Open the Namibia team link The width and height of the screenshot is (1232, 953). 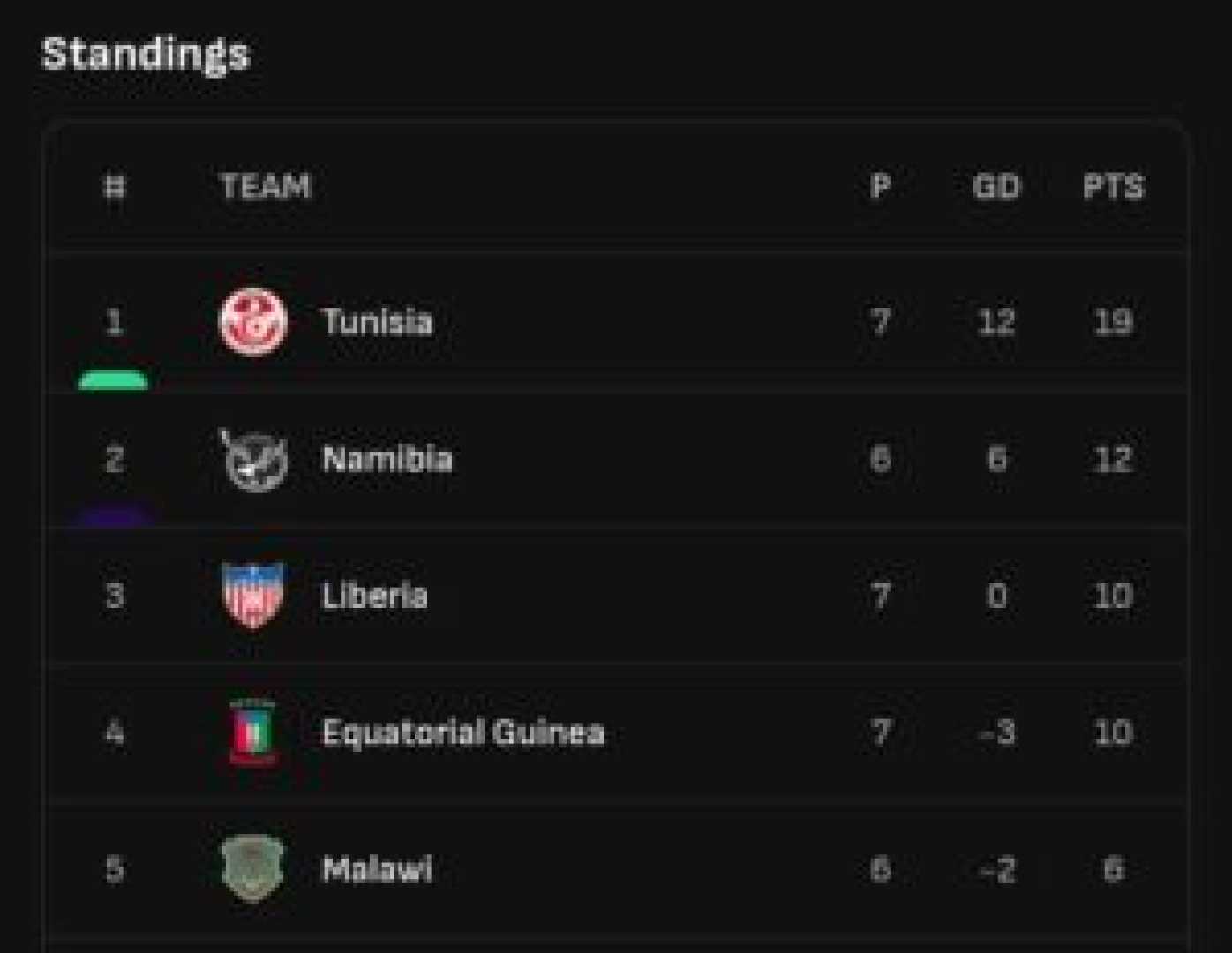(387, 460)
